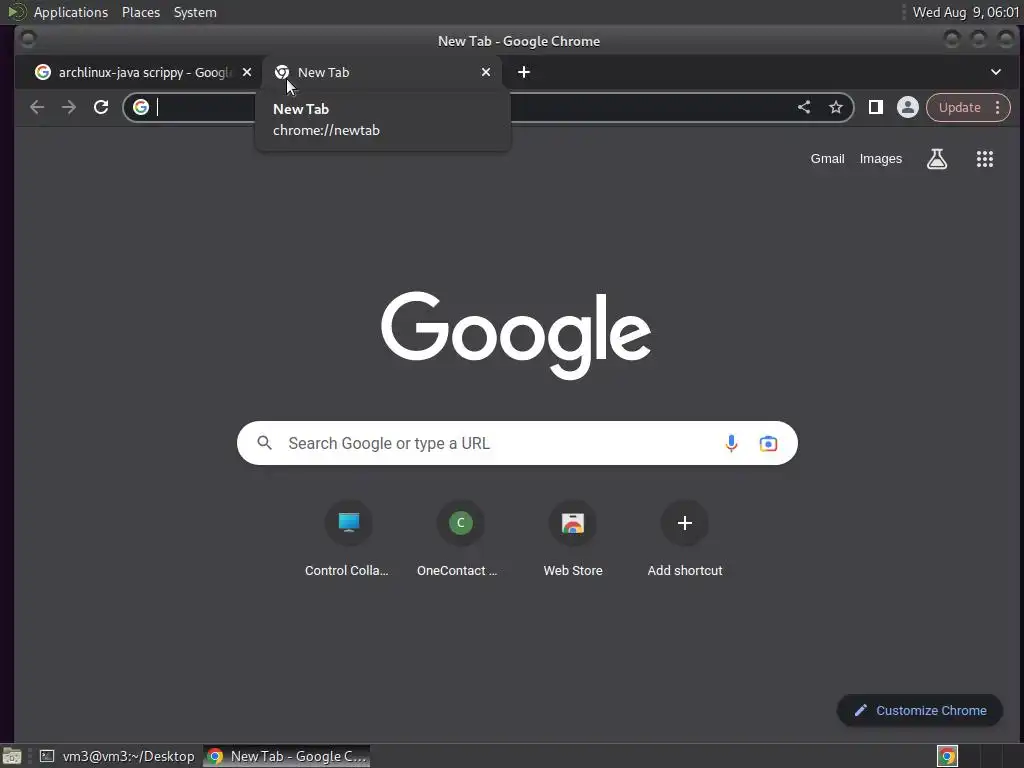Click Chrome tray icon in bottom panel
Viewport: 1024px width, 768px height.
pos(947,756)
